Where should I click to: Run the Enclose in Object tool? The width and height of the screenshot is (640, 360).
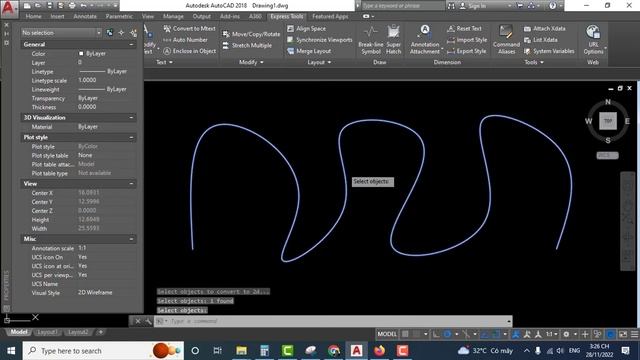(190, 51)
